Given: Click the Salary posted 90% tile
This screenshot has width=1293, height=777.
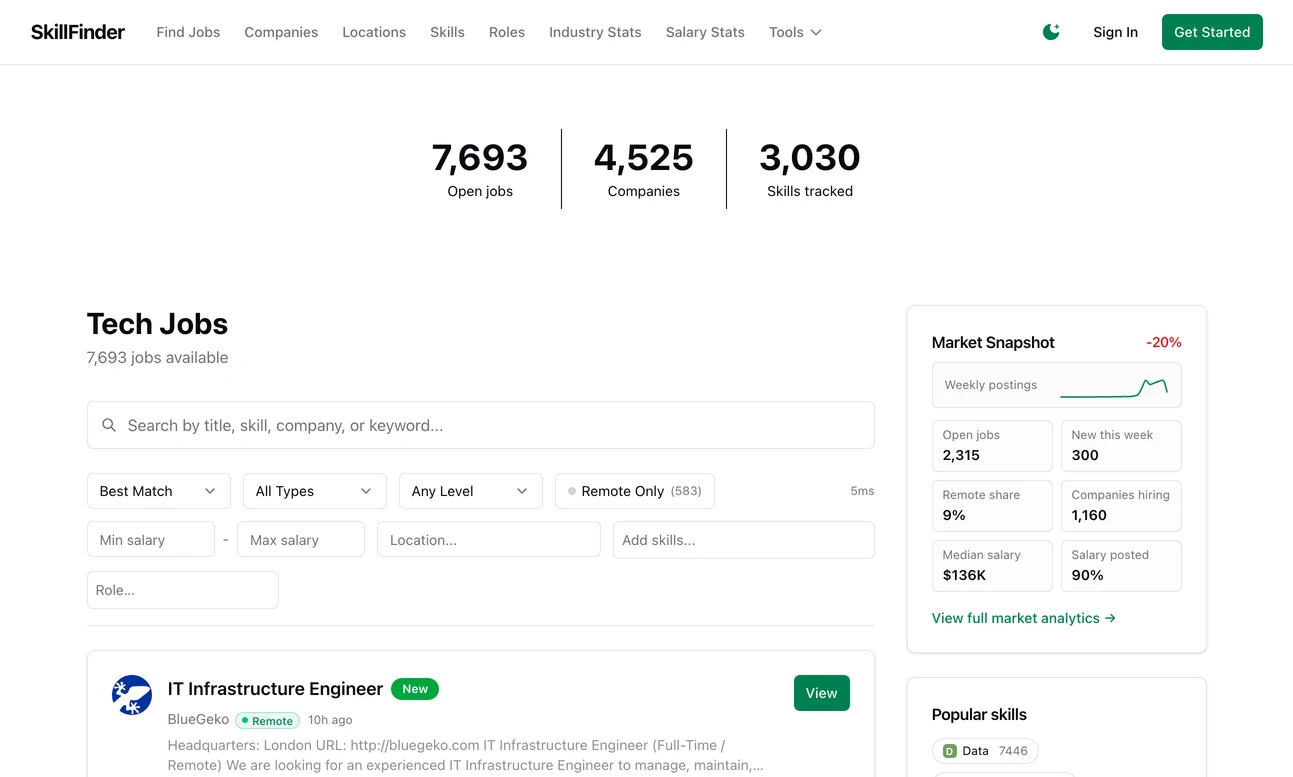Looking at the screenshot, I should (x=1121, y=566).
